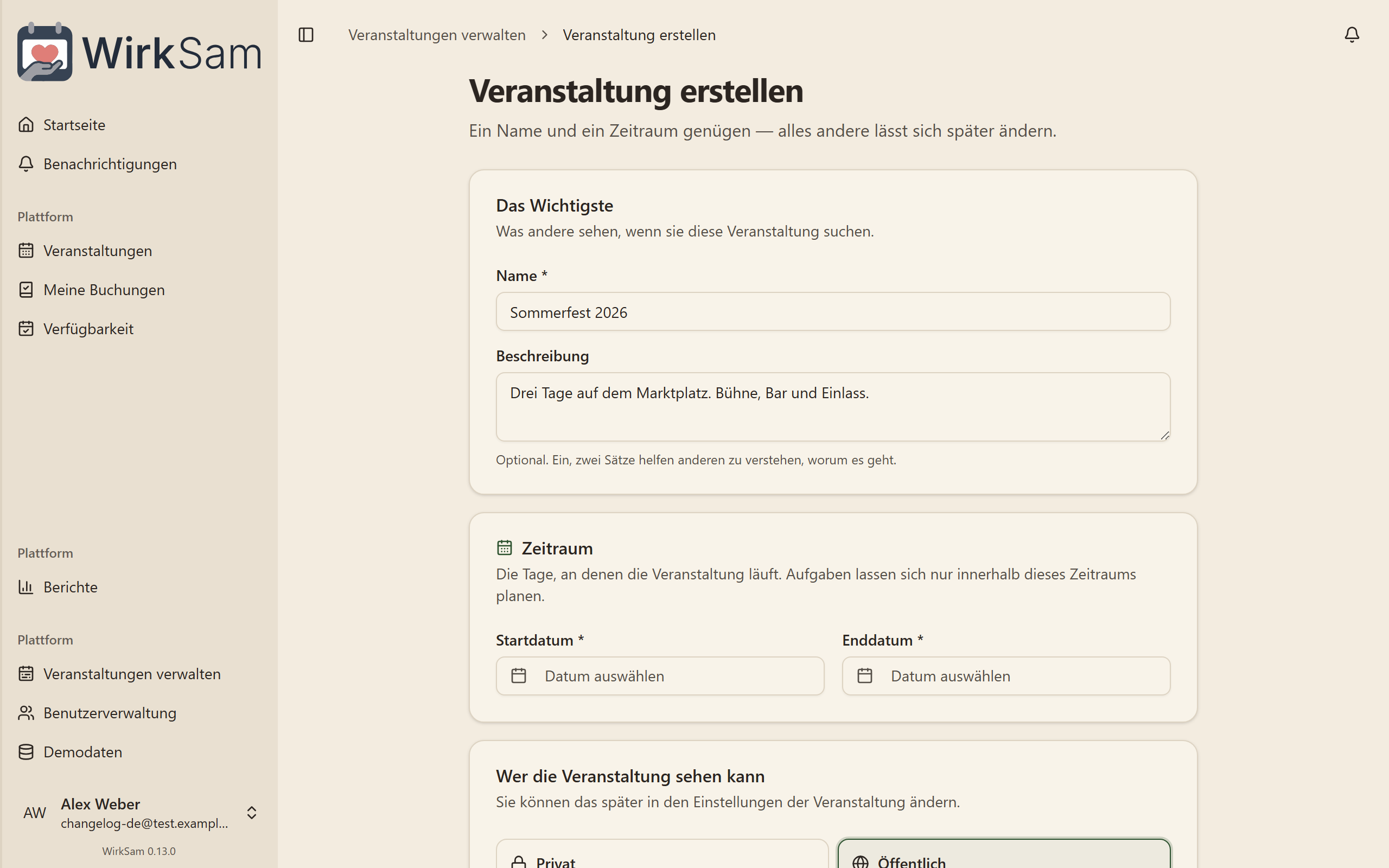Click the WirkSam 0.13.0 version text

pos(139,851)
